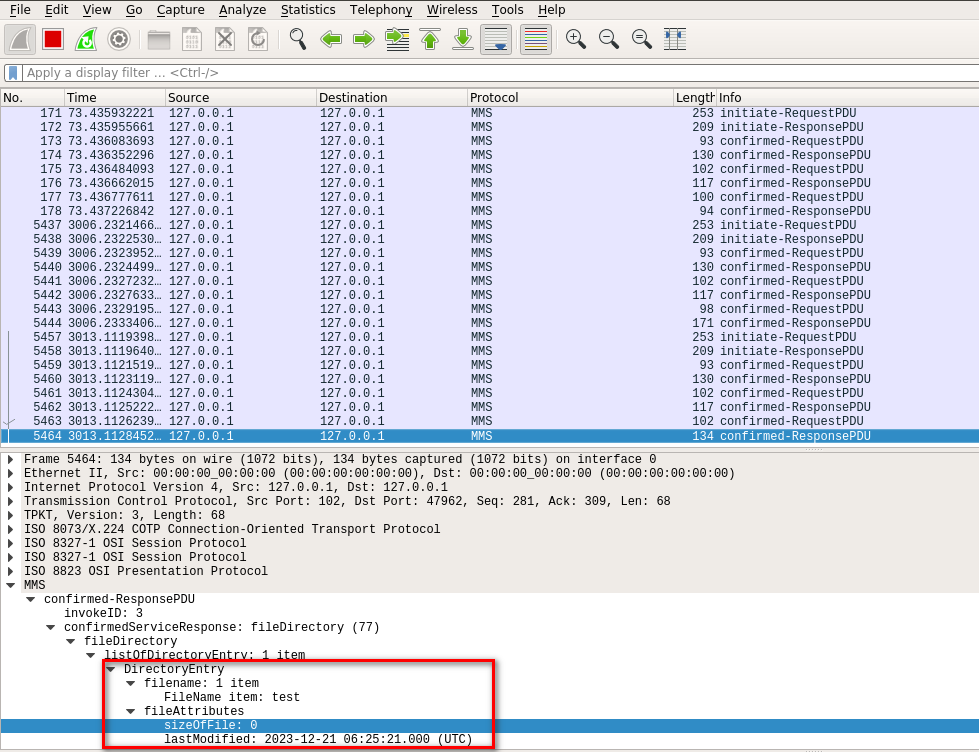Reload this capture file icon
Viewport: 979px width, 752px height.
tap(258, 39)
